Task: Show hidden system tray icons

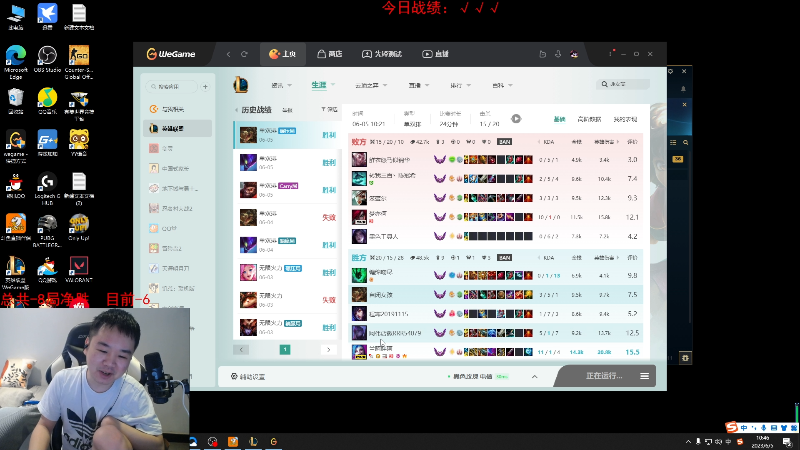Action: pyautogui.click(x=688, y=442)
